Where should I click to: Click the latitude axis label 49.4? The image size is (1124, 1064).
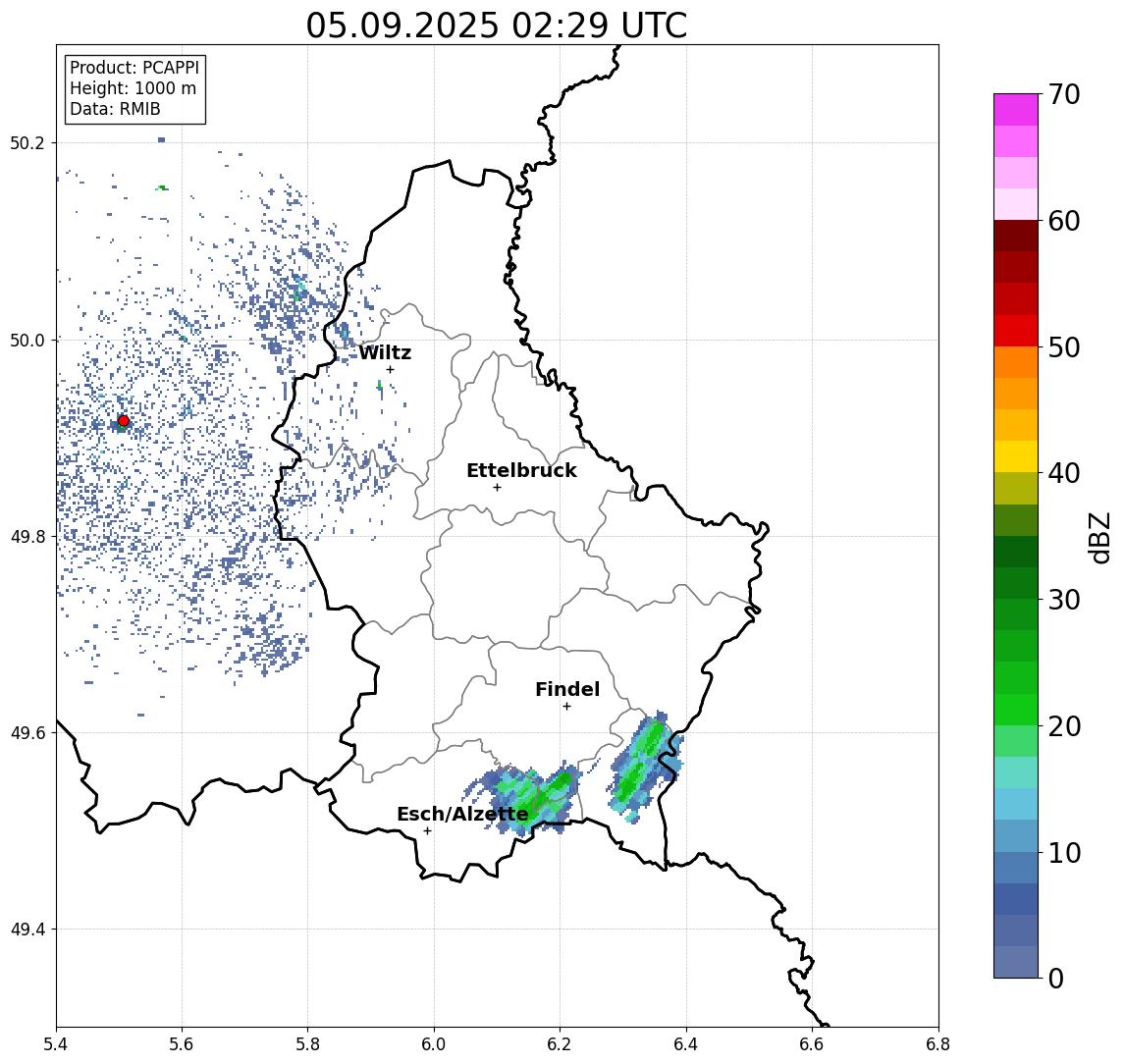tap(27, 930)
